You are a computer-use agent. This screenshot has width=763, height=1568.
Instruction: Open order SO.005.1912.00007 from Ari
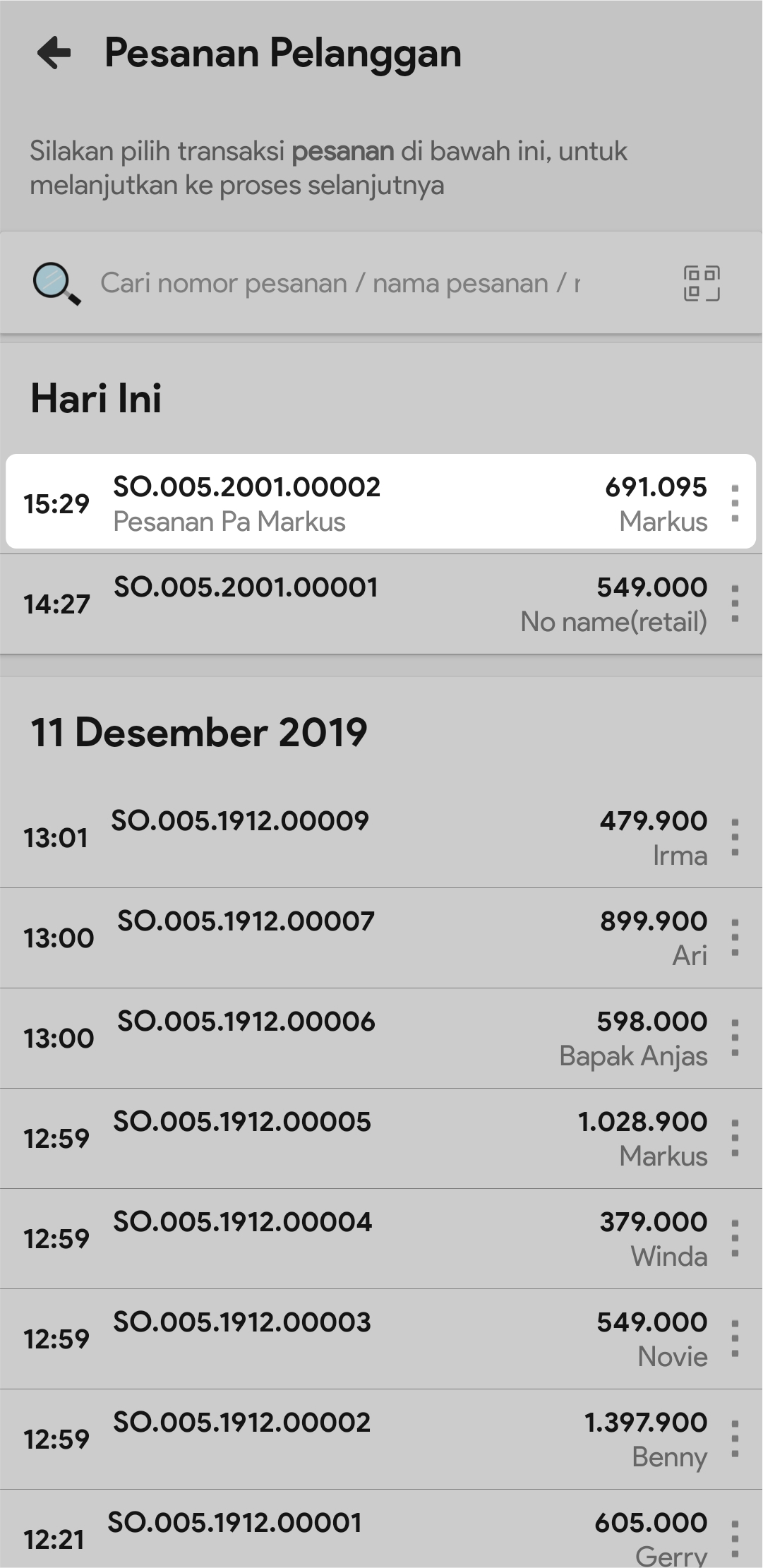tap(353, 938)
